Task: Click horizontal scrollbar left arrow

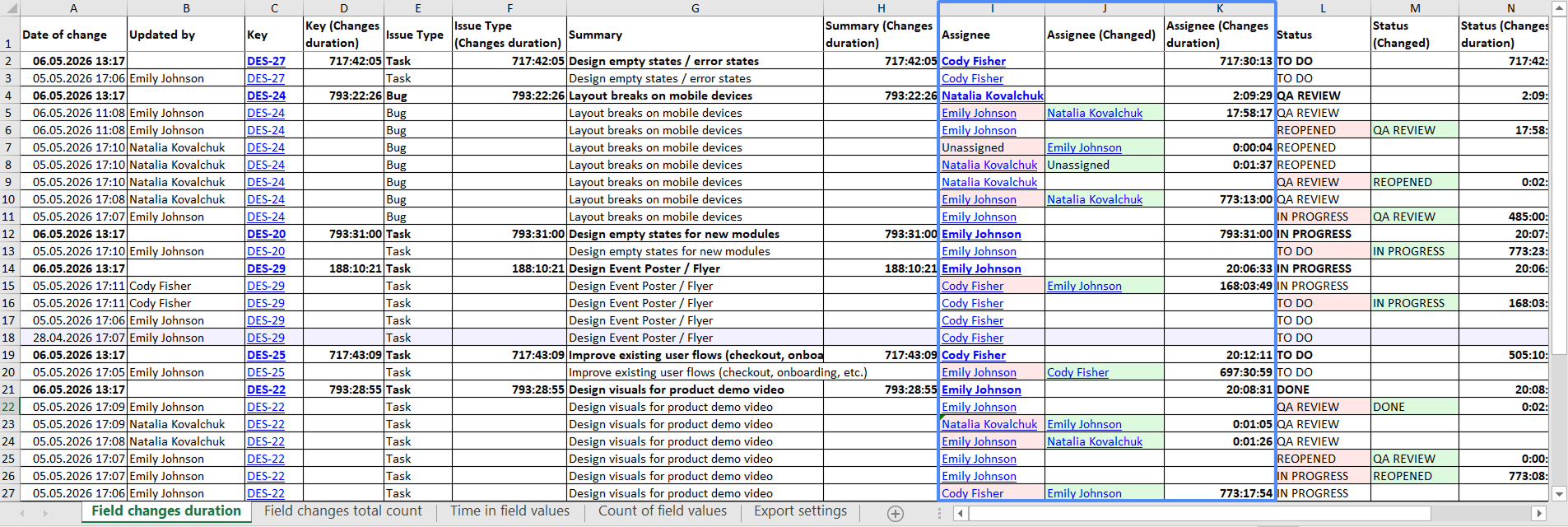Action: click(x=961, y=513)
